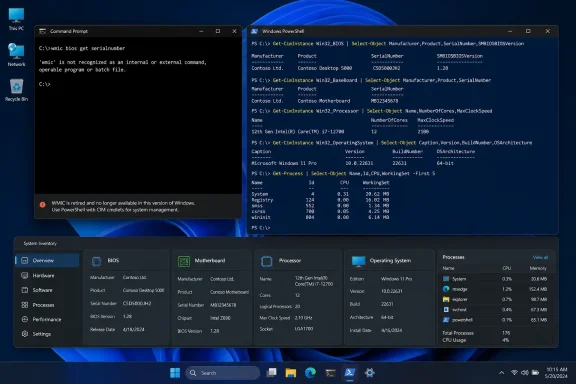
Task: Close the Windows PowerShell window
Action: [547, 31]
